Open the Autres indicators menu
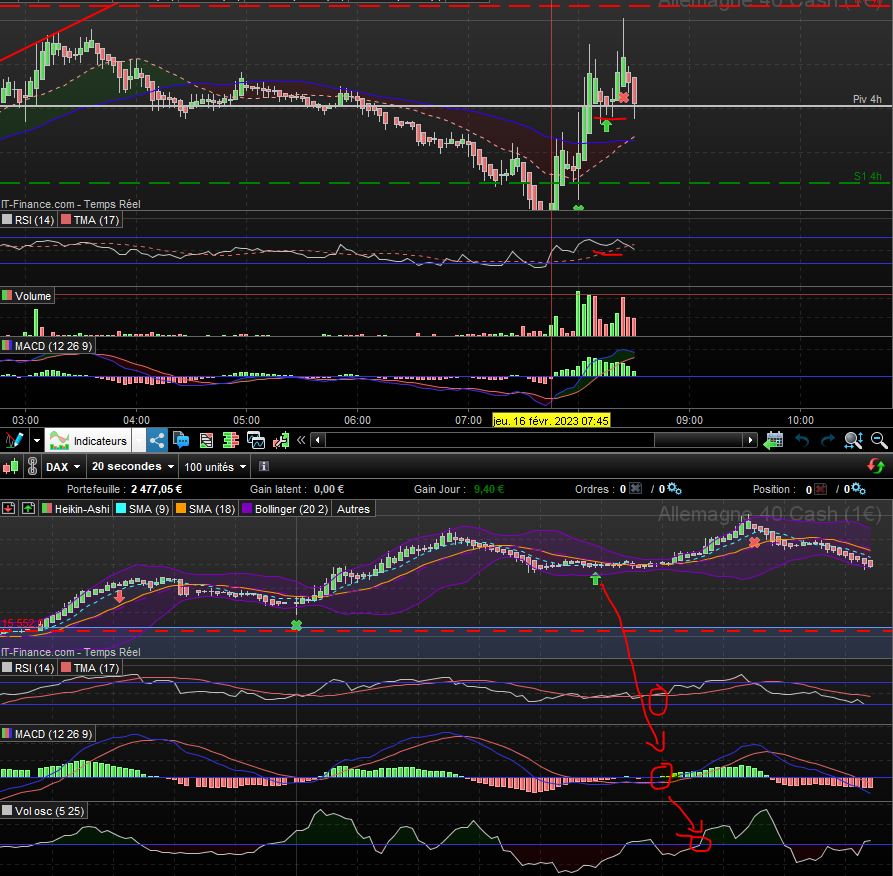The image size is (893, 876). [x=353, y=509]
